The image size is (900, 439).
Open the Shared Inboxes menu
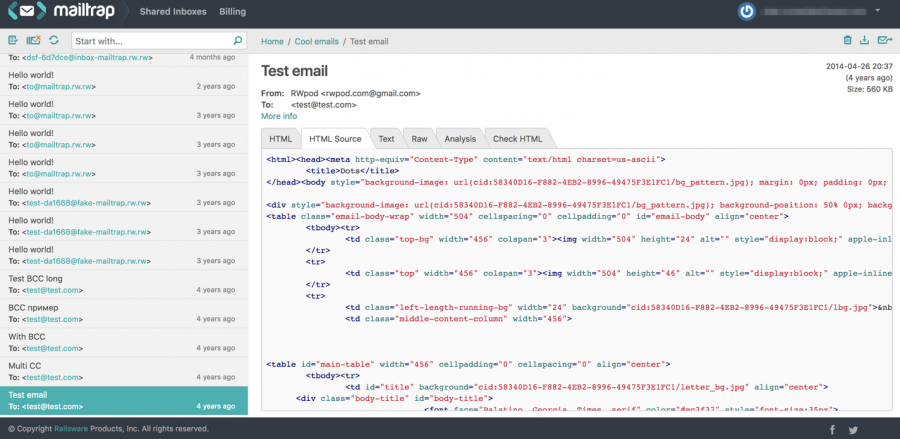pyautogui.click(x=173, y=11)
